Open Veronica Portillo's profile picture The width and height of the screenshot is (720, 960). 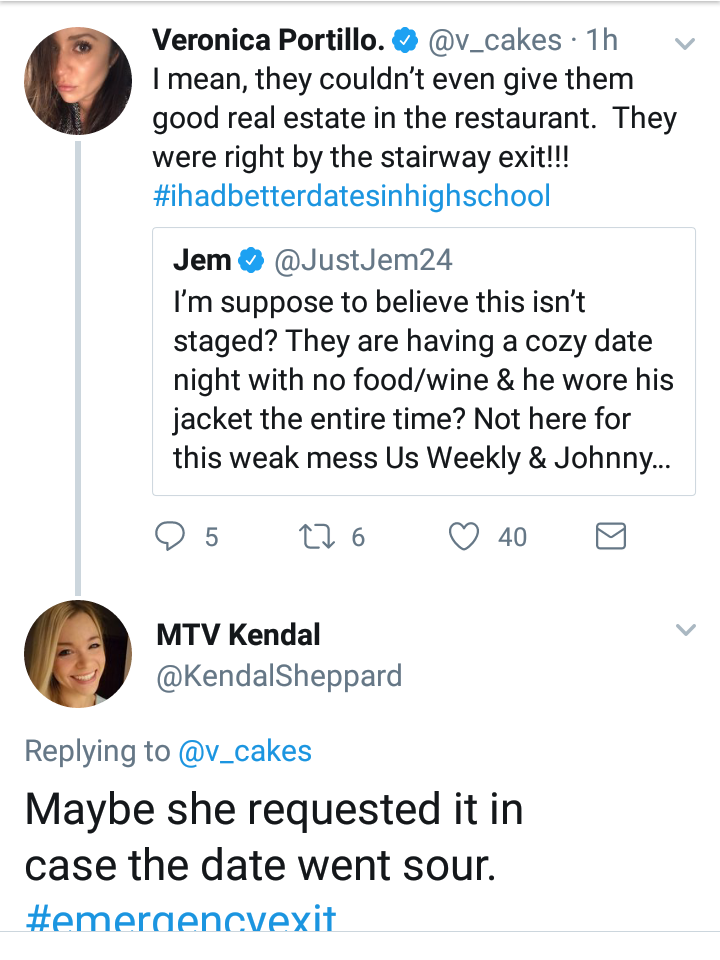(x=78, y=81)
